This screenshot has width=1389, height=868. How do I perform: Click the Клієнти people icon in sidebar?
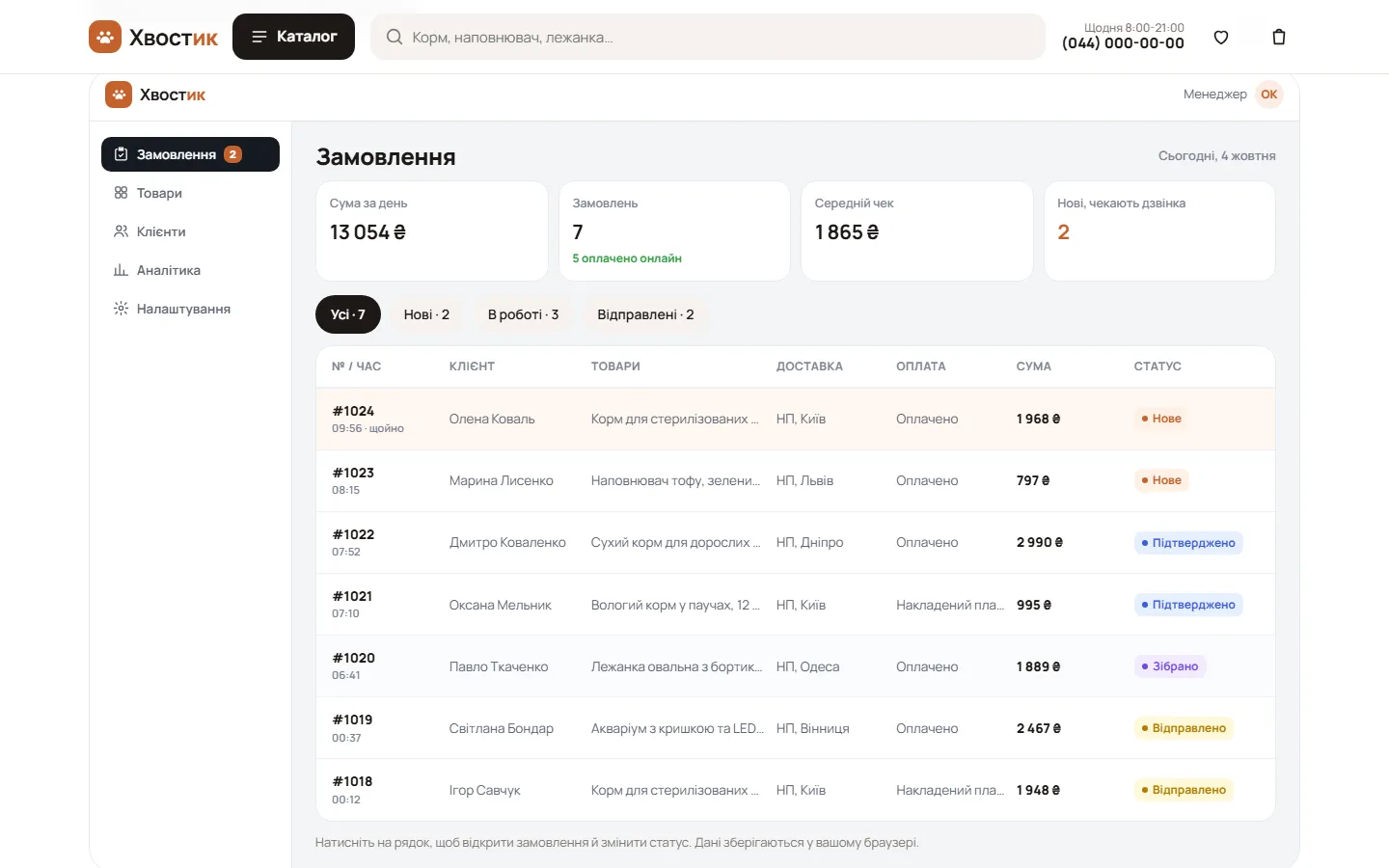[x=121, y=231]
